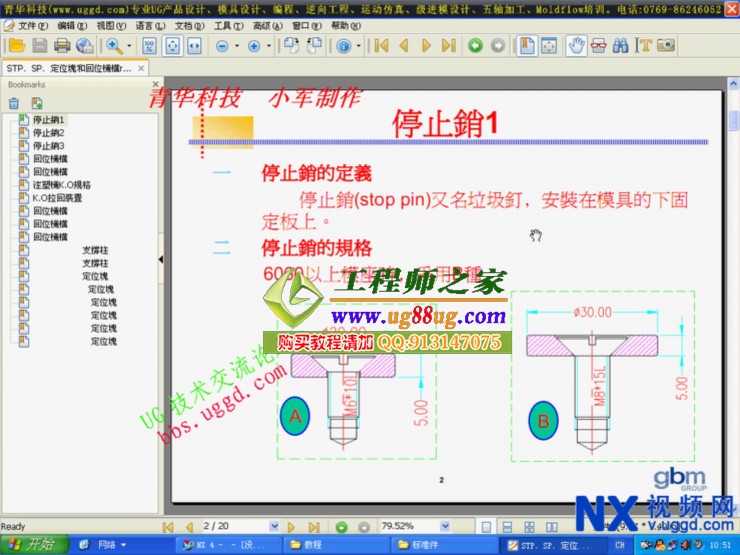Close the STP、SP document tab
The image size is (740, 555).
(x=141, y=68)
